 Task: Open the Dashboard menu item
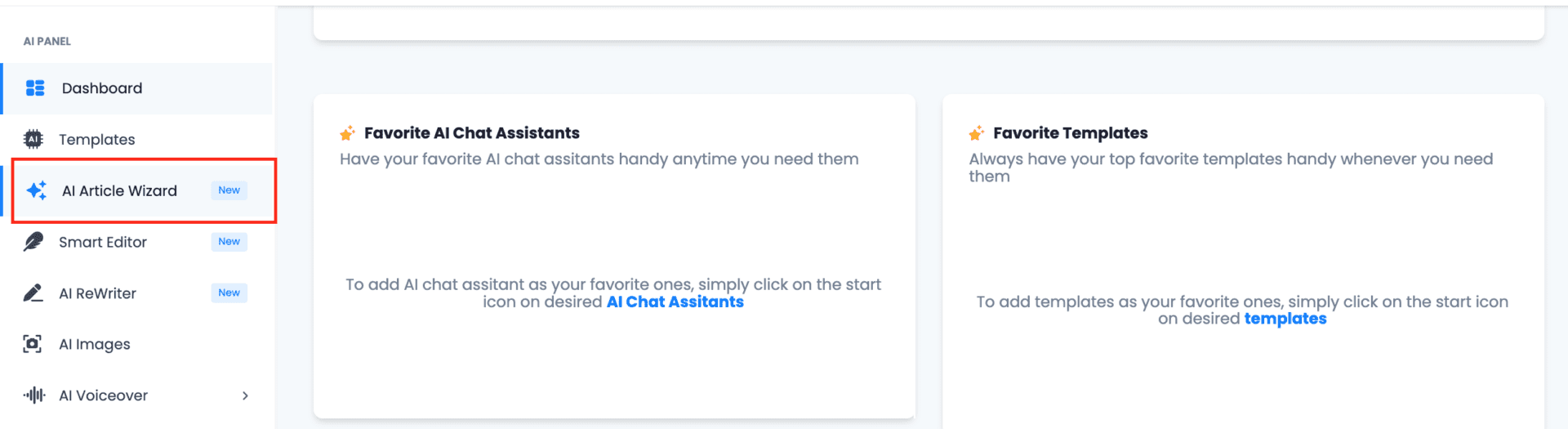pos(102,88)
